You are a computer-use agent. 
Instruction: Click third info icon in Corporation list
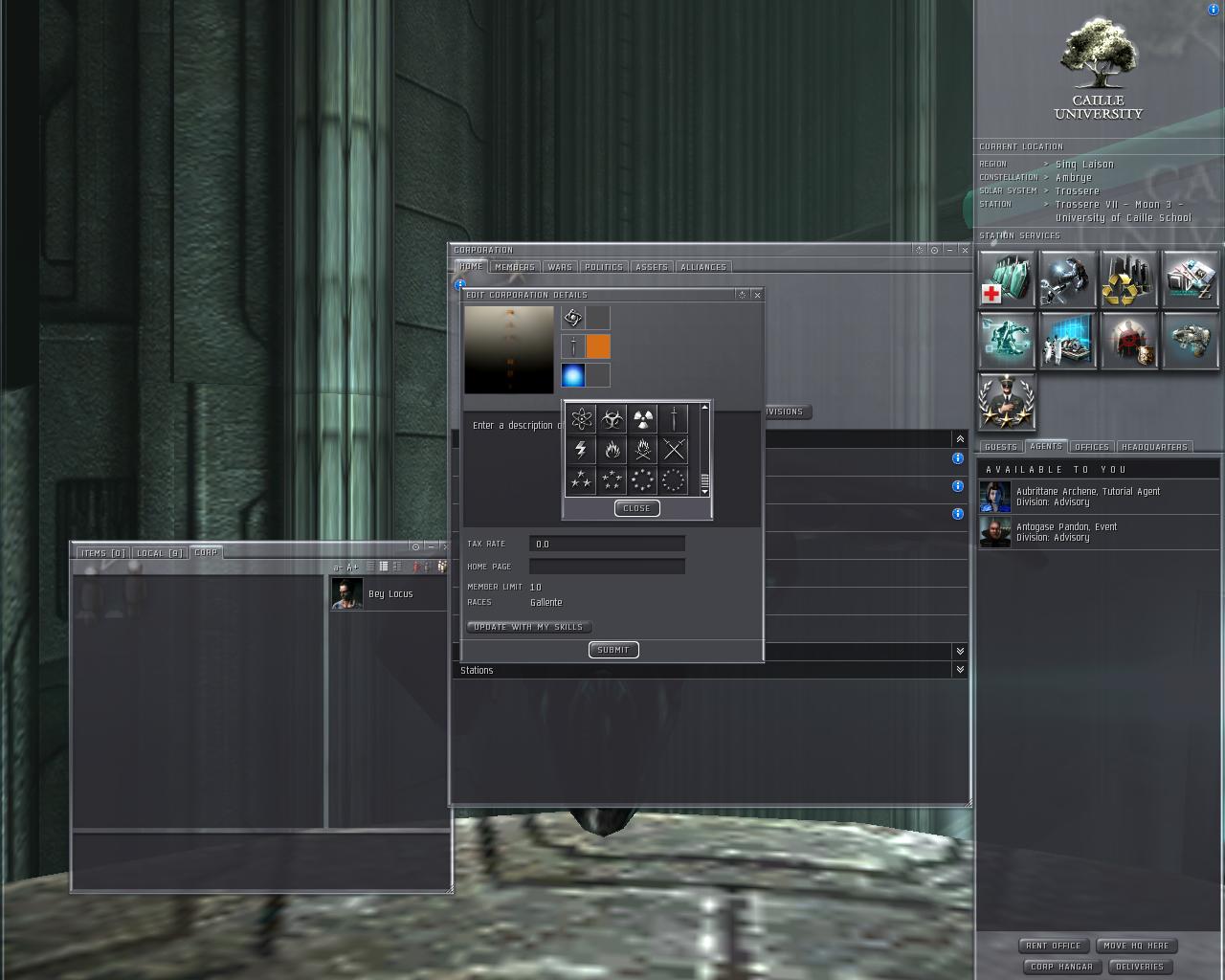(957, 514)
